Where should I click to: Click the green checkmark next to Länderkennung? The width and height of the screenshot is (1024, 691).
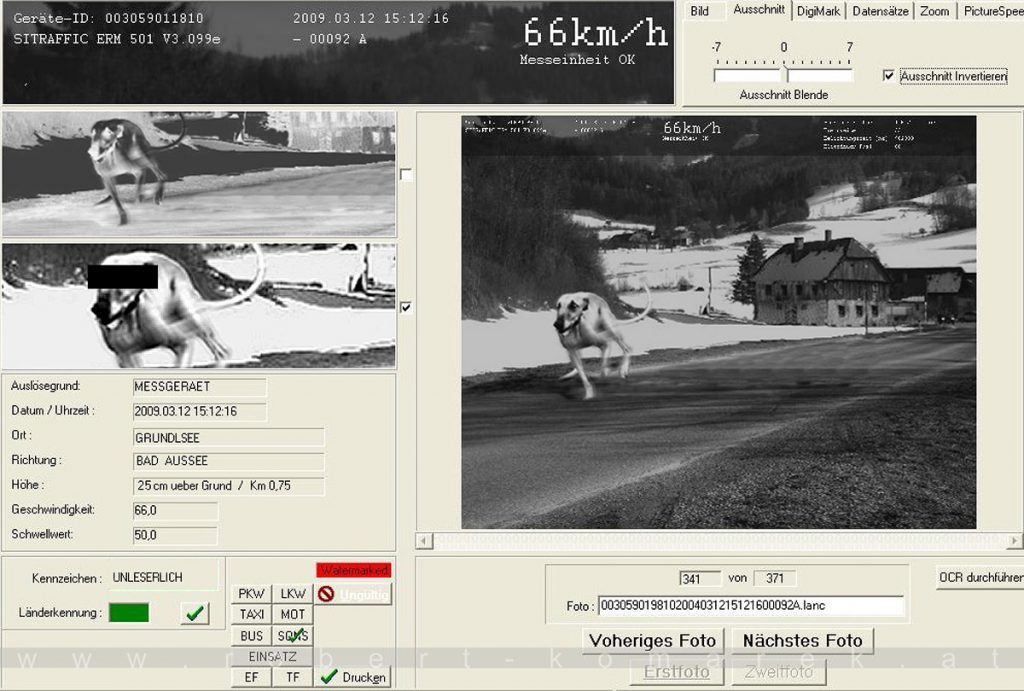(x=195, y=613)
